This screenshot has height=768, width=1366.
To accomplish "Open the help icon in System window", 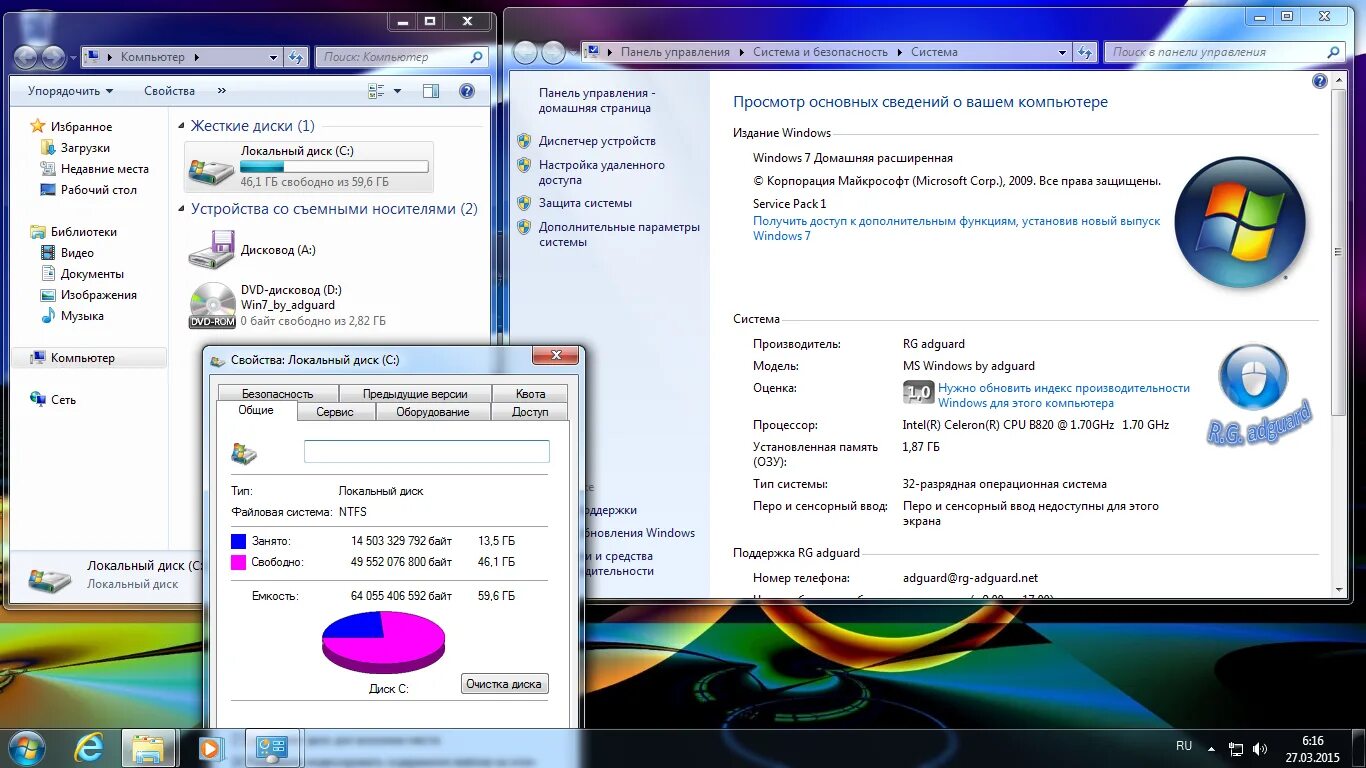I will (1320, 81).
